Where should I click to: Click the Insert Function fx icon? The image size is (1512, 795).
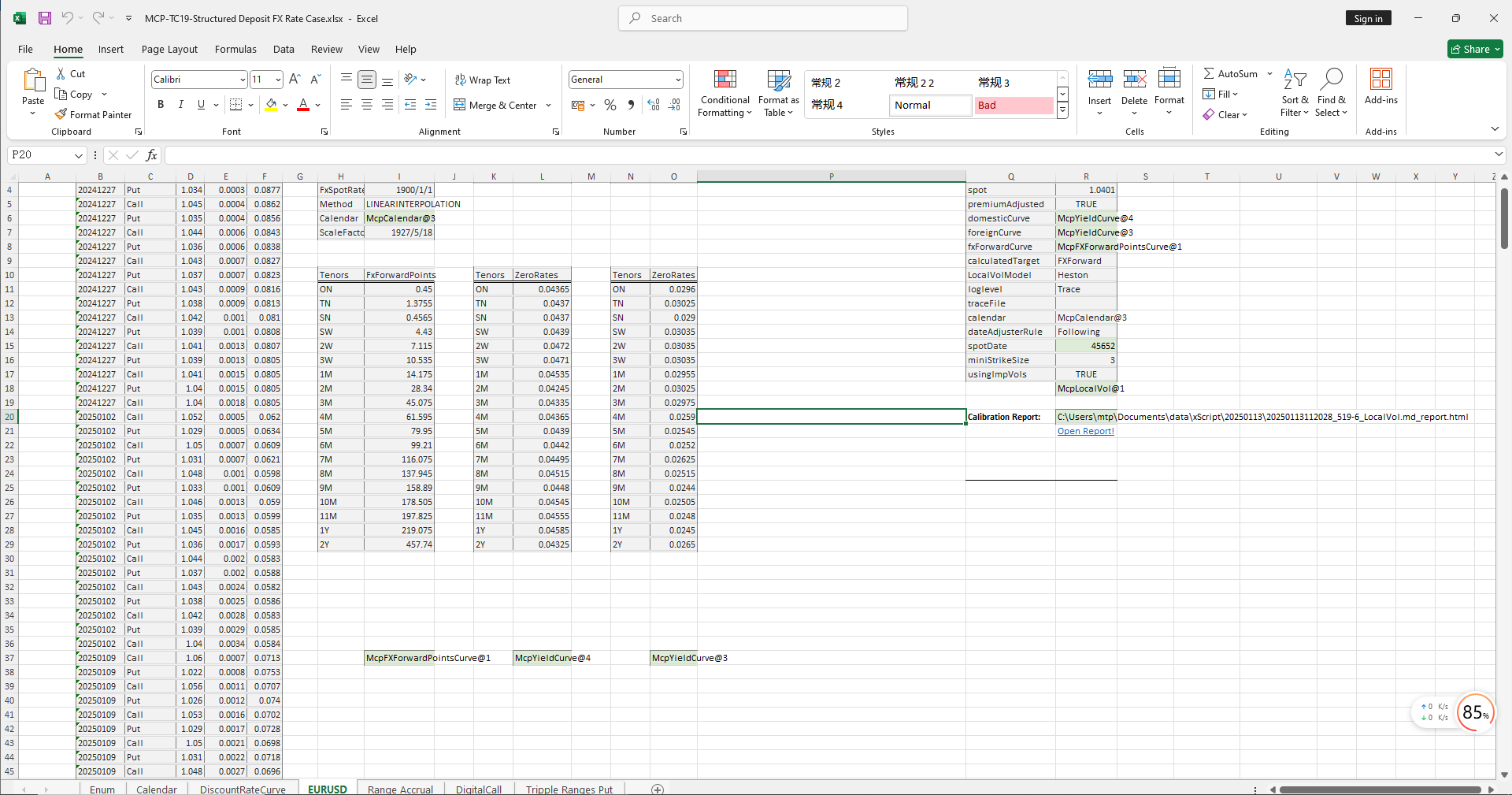pyautogui.click(x=151, y=155)
